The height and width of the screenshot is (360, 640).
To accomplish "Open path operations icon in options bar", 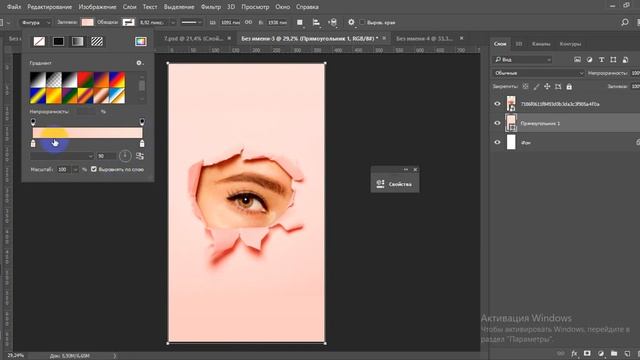I will (300, 22).
